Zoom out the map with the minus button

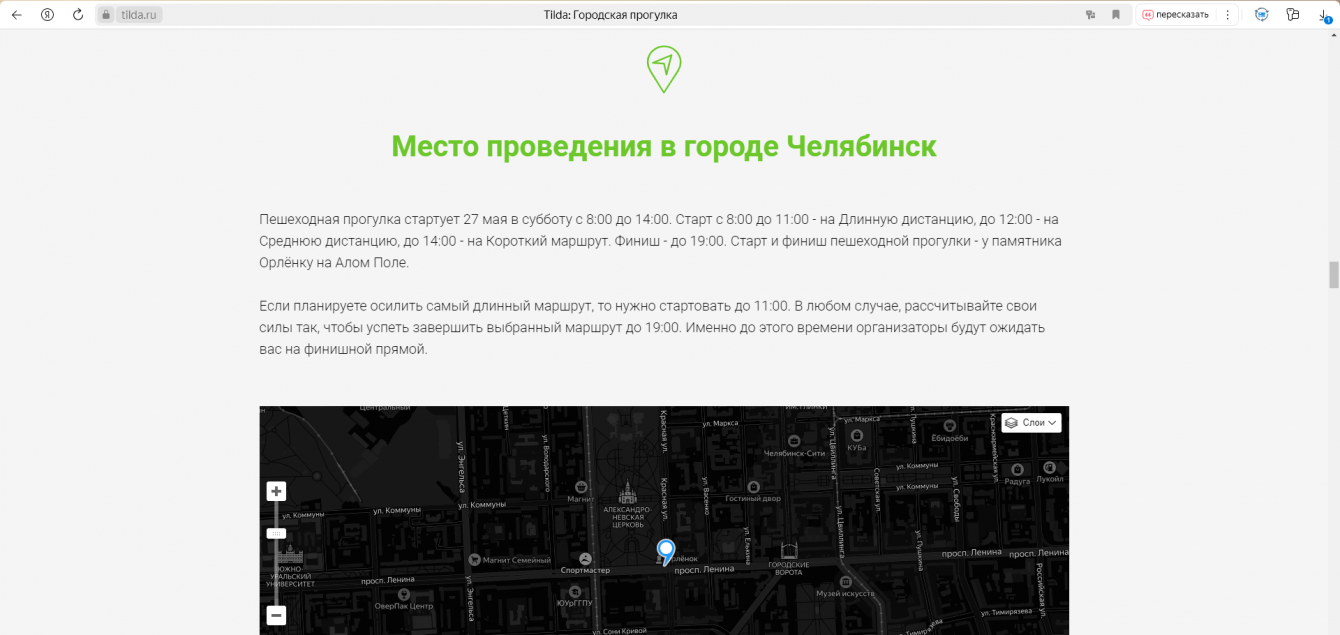pos(276,616)
